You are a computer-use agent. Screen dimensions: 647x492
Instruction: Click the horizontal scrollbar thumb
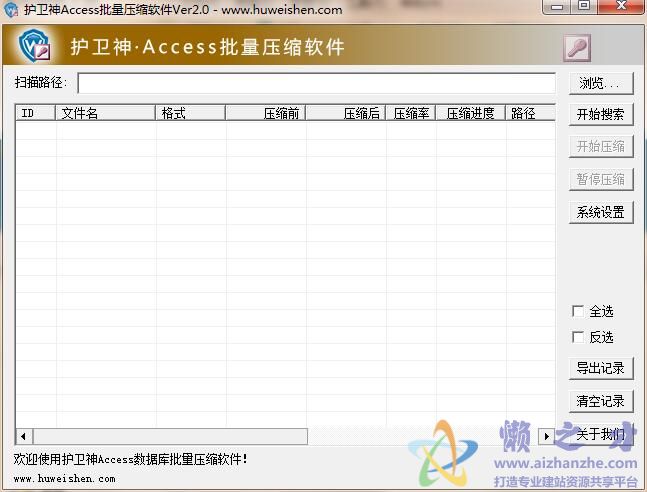tap(170, 436)
